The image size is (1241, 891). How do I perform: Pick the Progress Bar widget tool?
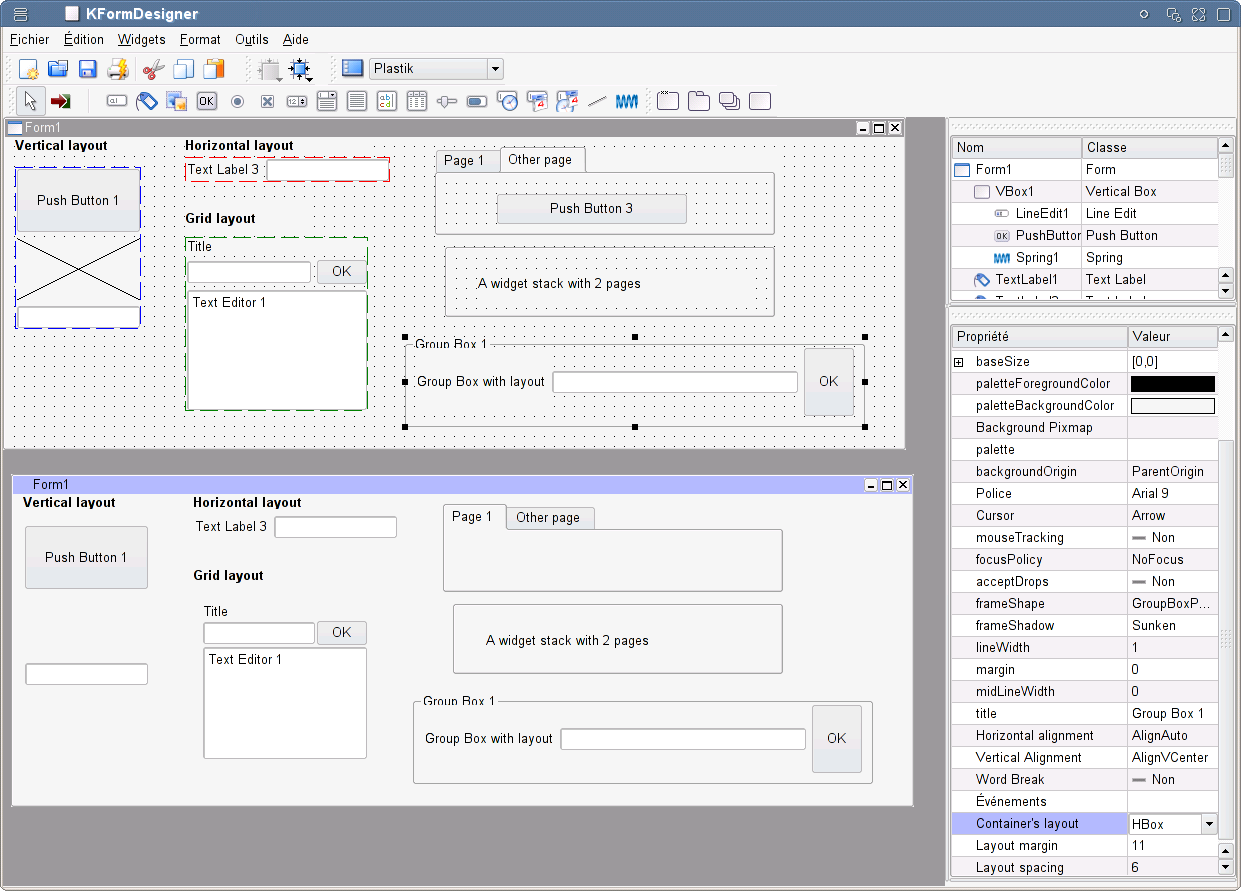(x=477, y=101)
